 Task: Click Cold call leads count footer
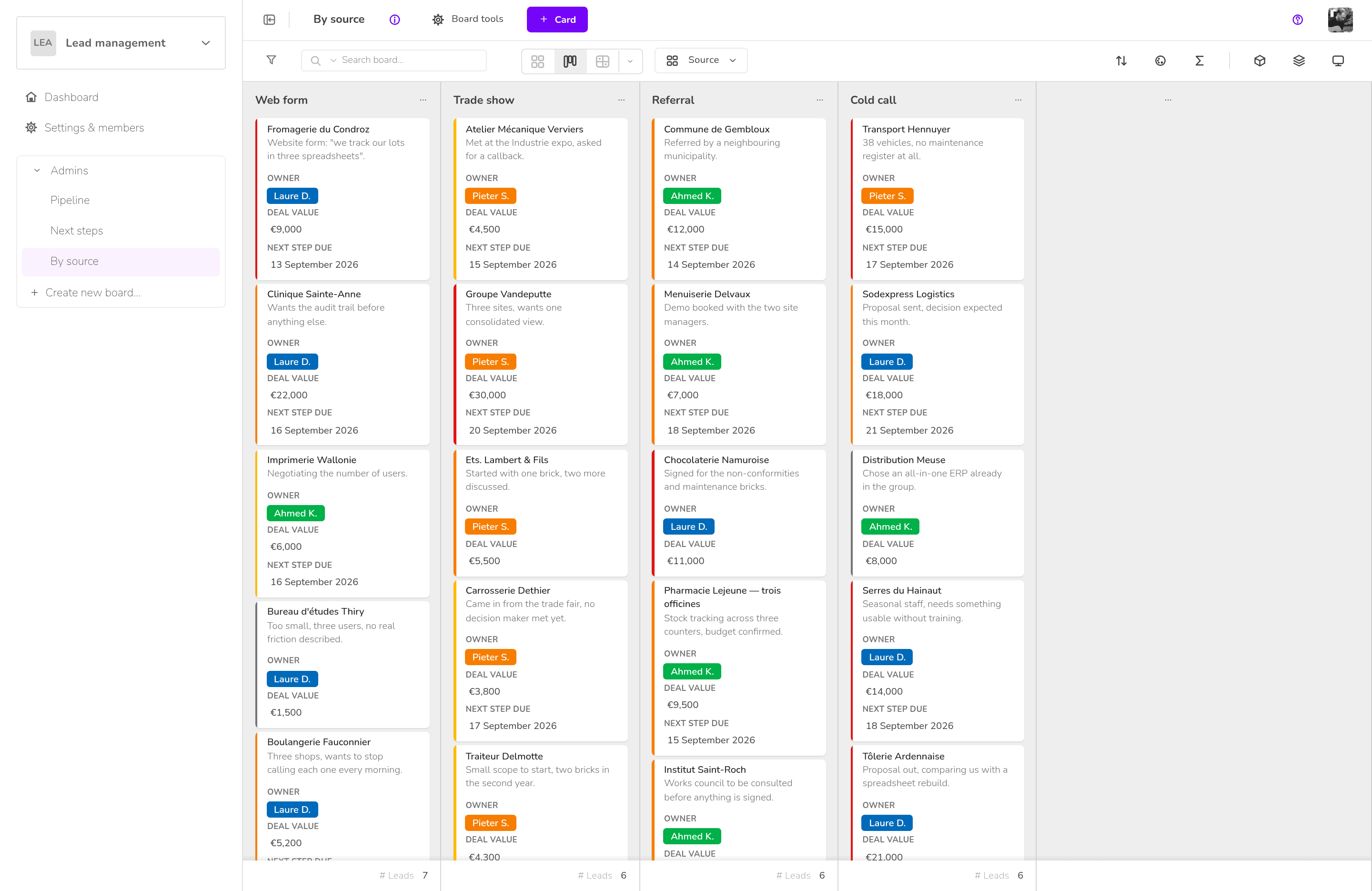coord(999,875)
